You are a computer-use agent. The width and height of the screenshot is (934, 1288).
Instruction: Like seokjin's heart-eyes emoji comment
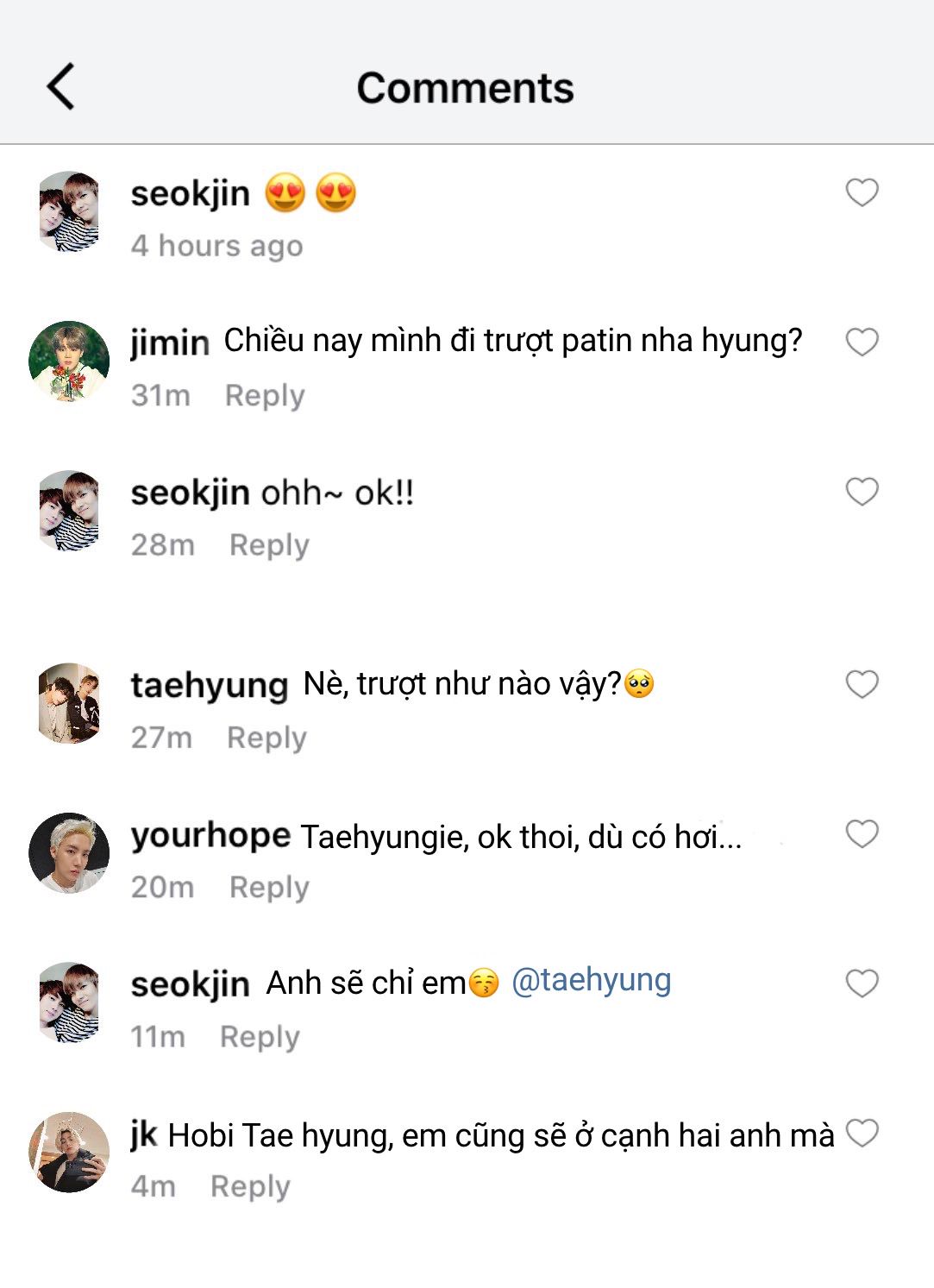[862, 192]
